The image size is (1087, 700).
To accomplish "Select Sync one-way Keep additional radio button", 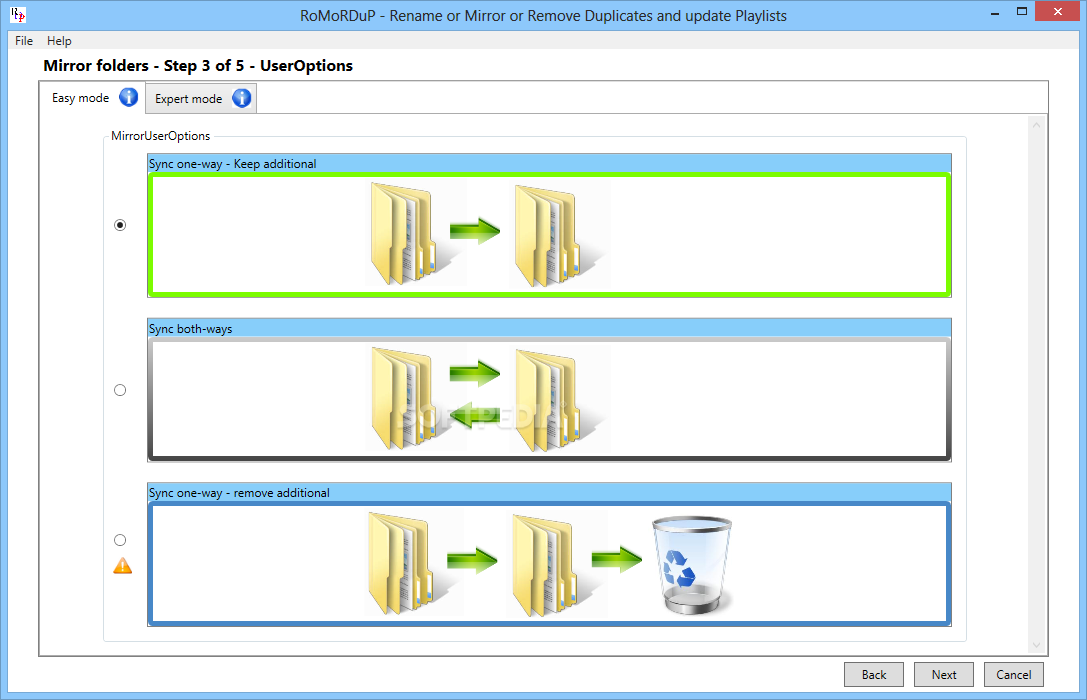I will tap(120, 225).
